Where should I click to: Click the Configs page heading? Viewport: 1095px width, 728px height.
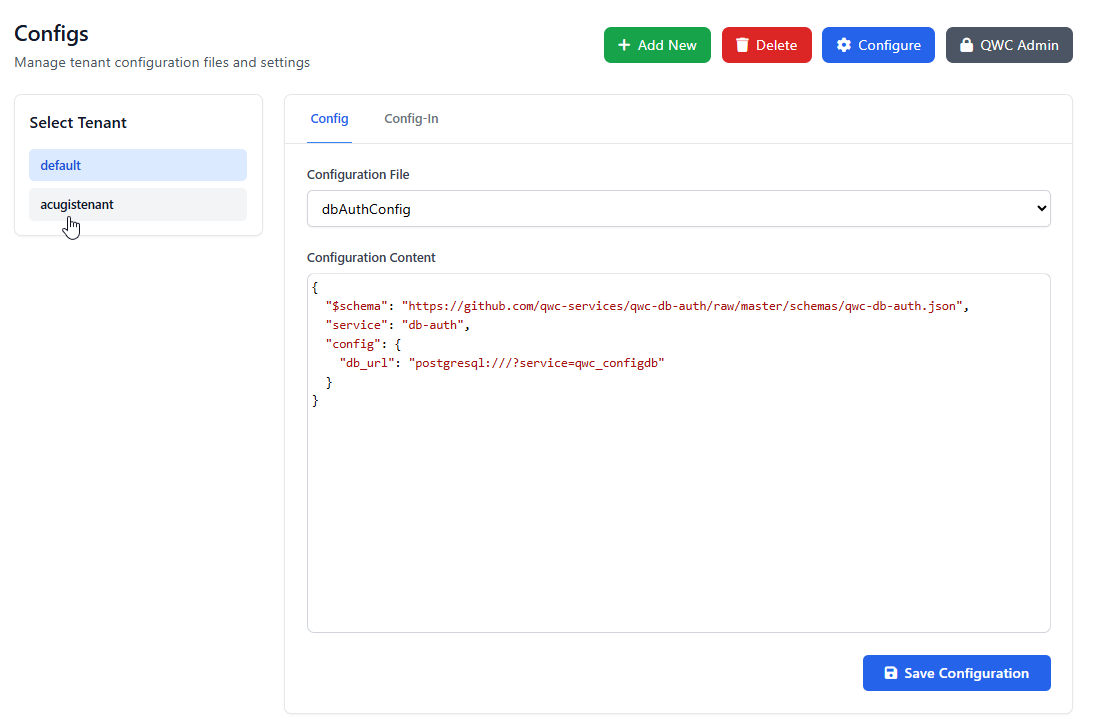click(52, 33)
